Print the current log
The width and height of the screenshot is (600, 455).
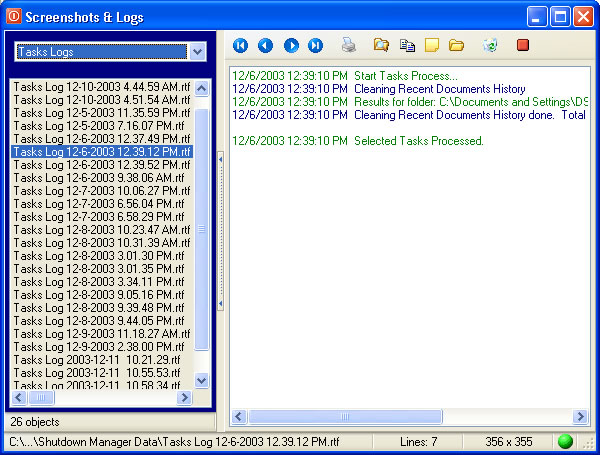[x=348, y=45]
